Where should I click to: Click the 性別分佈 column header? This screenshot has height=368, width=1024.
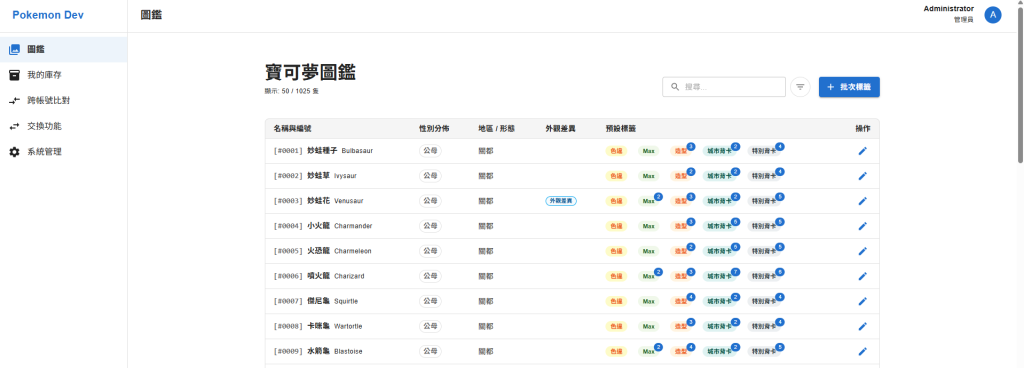(x=434, y=129)
